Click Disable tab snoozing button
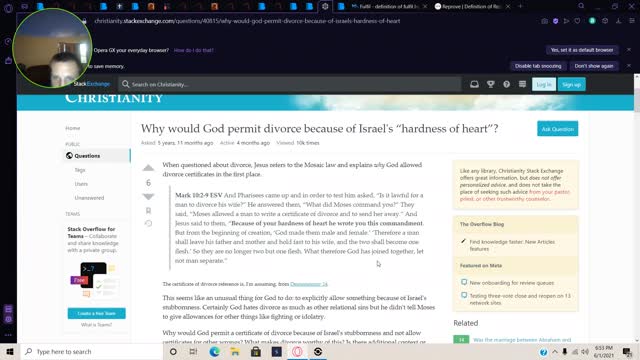640x360 pixels. [x=538, y=66]
